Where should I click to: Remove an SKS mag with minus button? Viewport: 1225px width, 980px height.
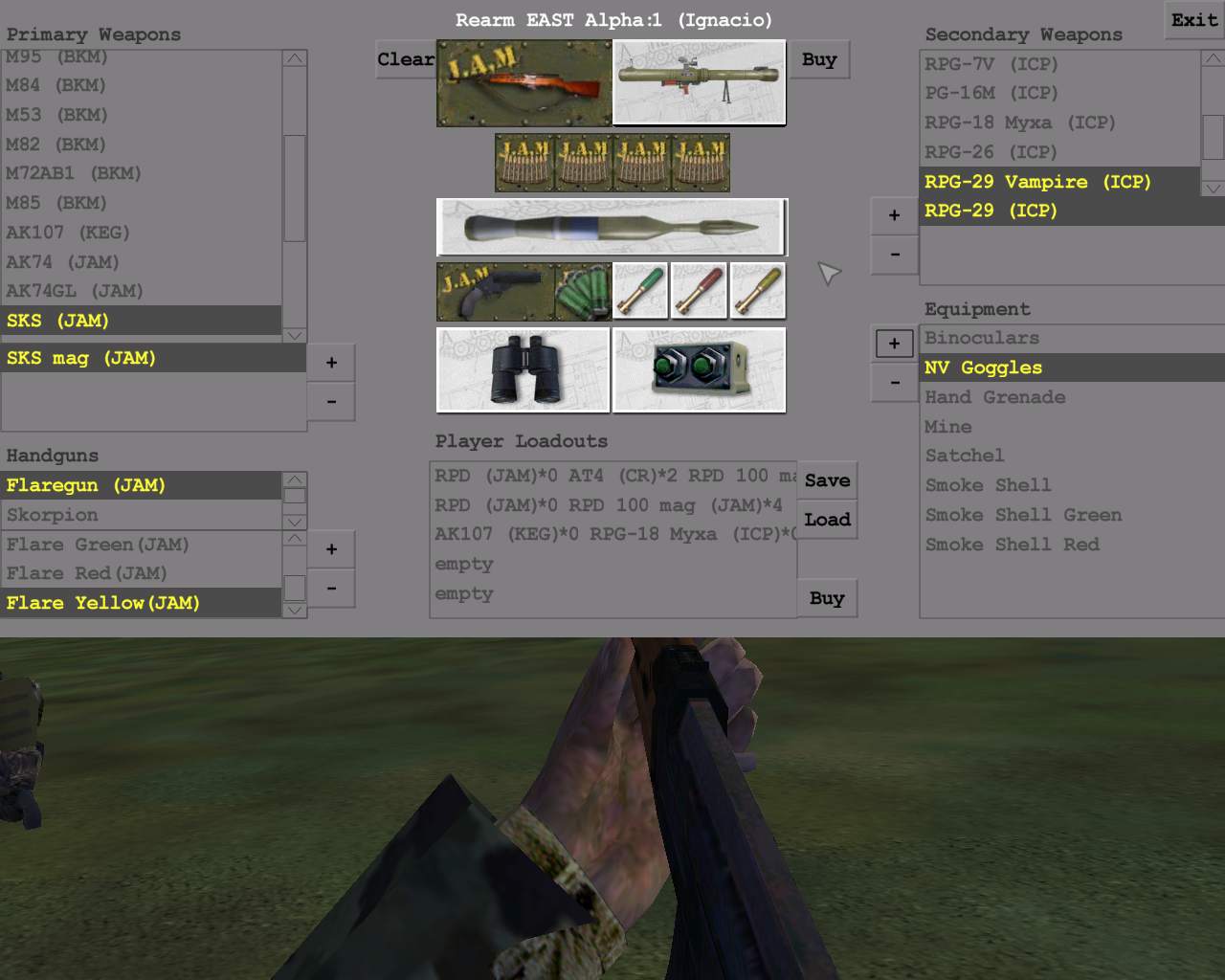point(331,402)
